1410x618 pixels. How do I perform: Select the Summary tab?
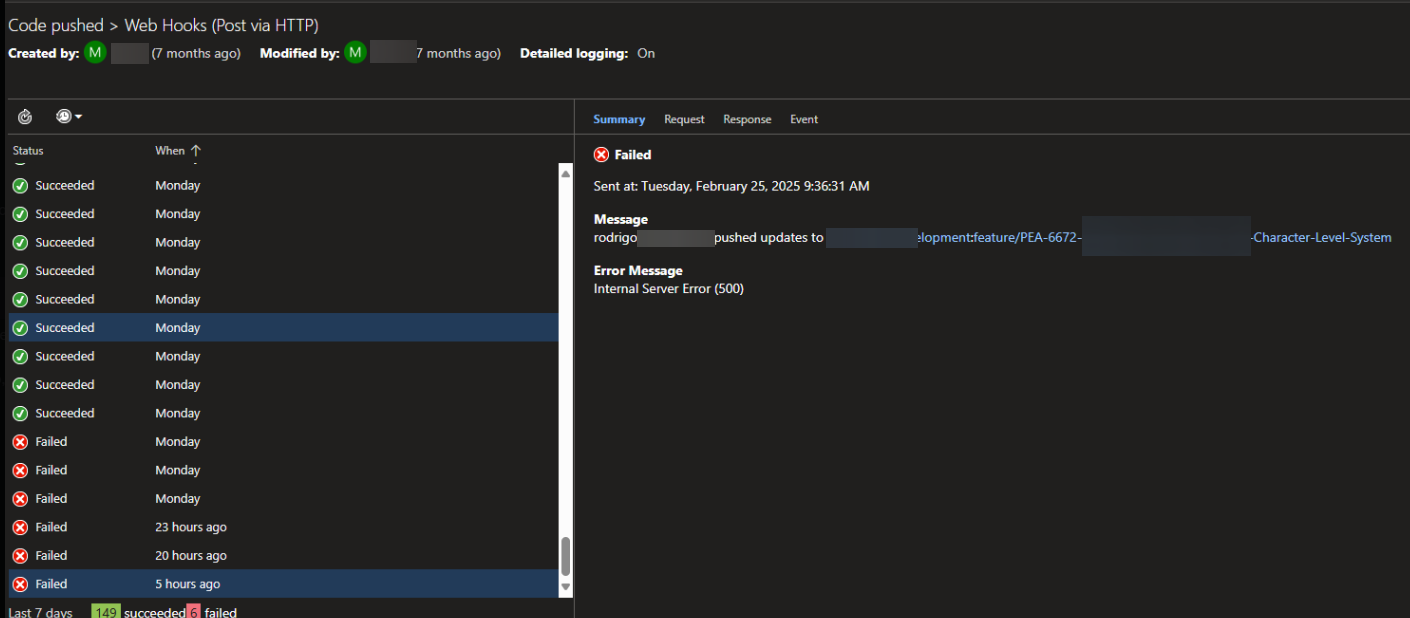click(x=619, y=120)
